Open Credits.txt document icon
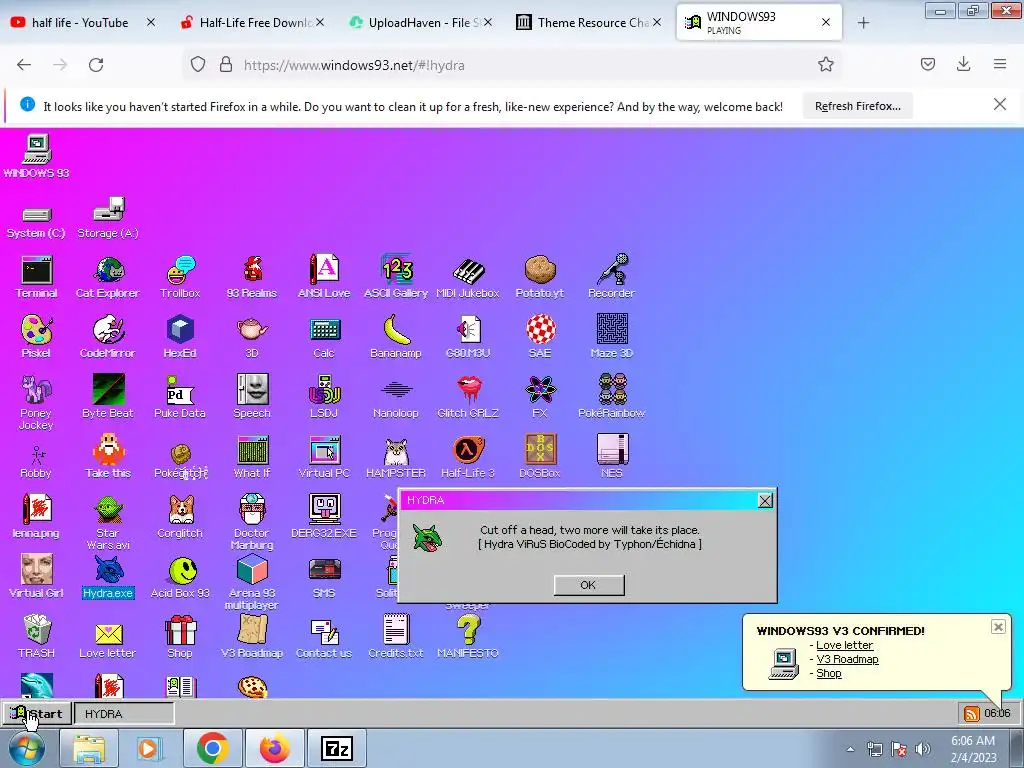 [396, 637]
